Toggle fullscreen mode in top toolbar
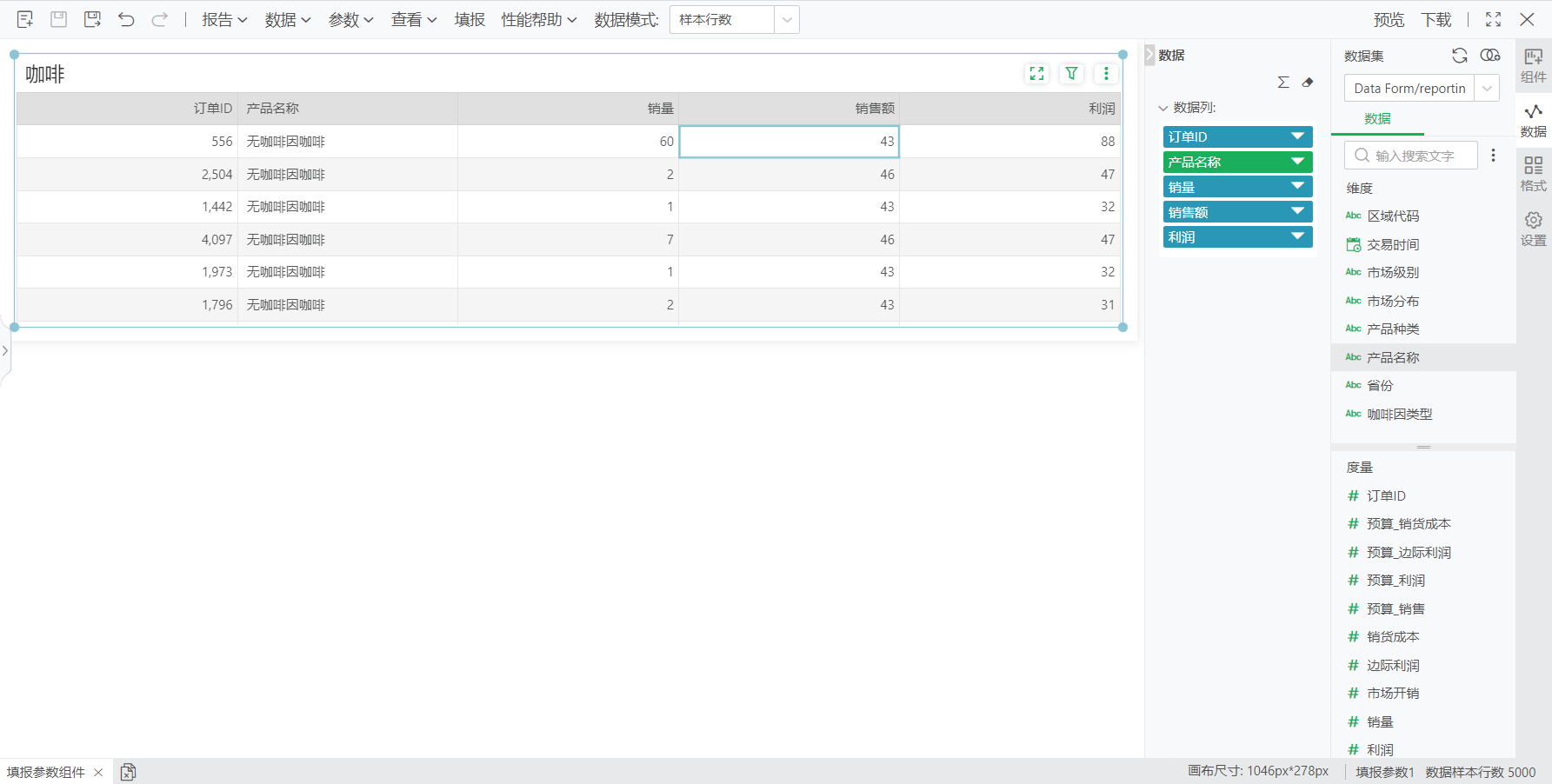 pyautogui.click(x=1493, y=19)
